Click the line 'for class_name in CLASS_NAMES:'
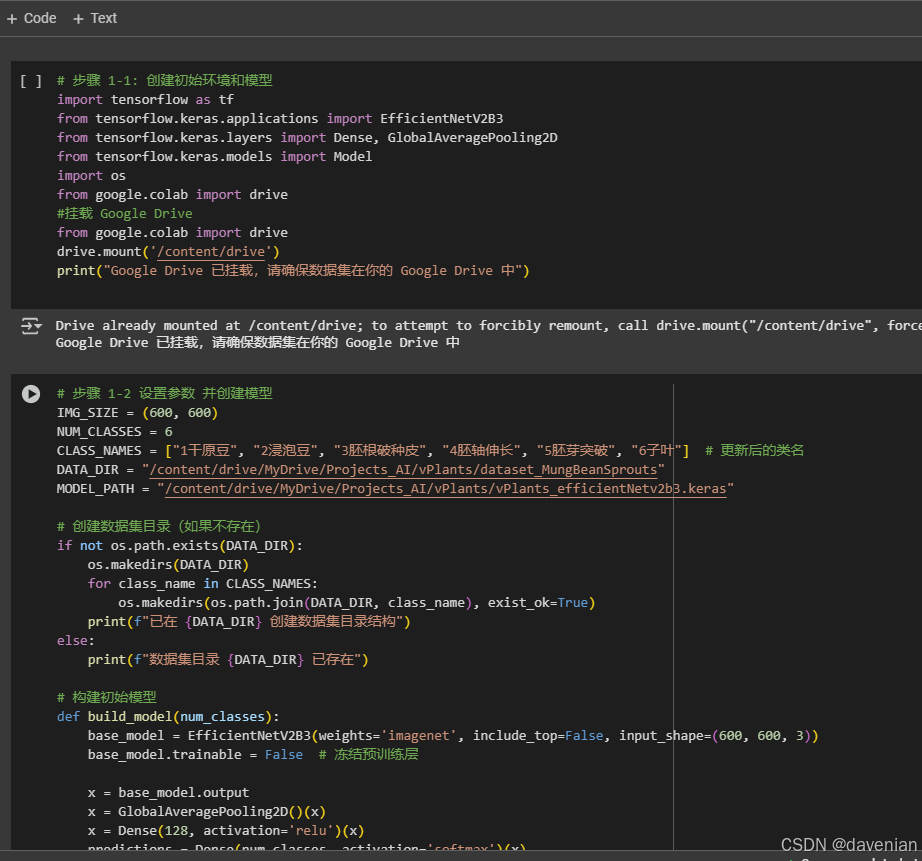Screen dimensions: 922x861 [x=202, y=583]
